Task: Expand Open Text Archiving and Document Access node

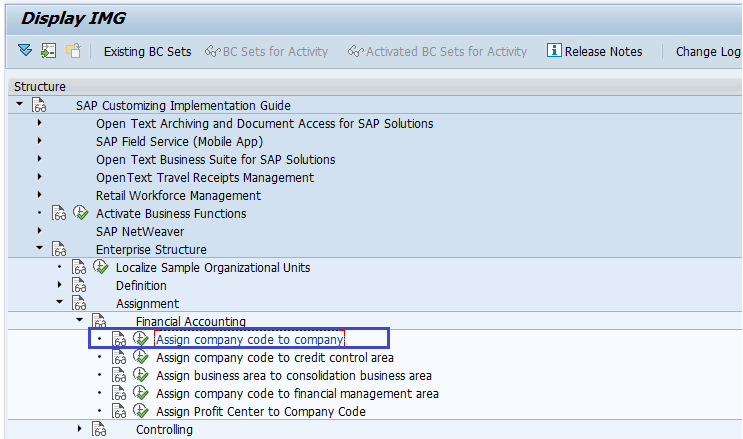Action: [x=39, y=123]
